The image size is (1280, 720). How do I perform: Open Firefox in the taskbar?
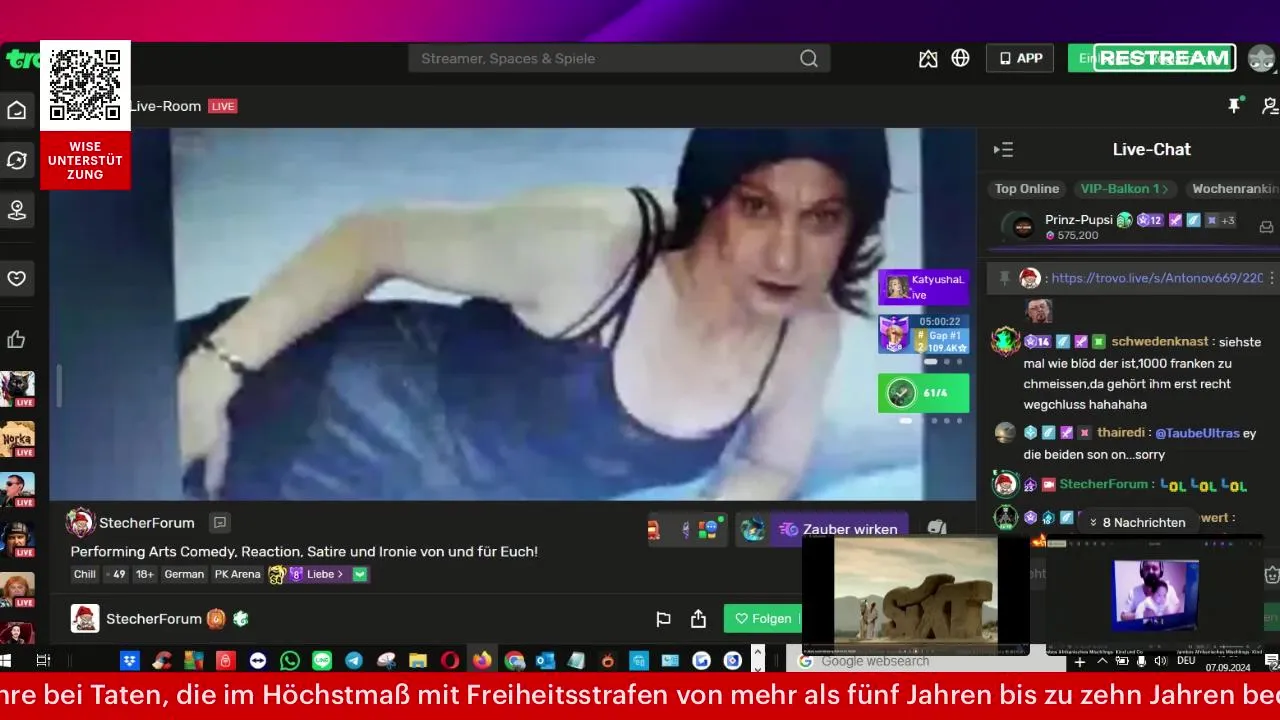[x=482, y=660]
